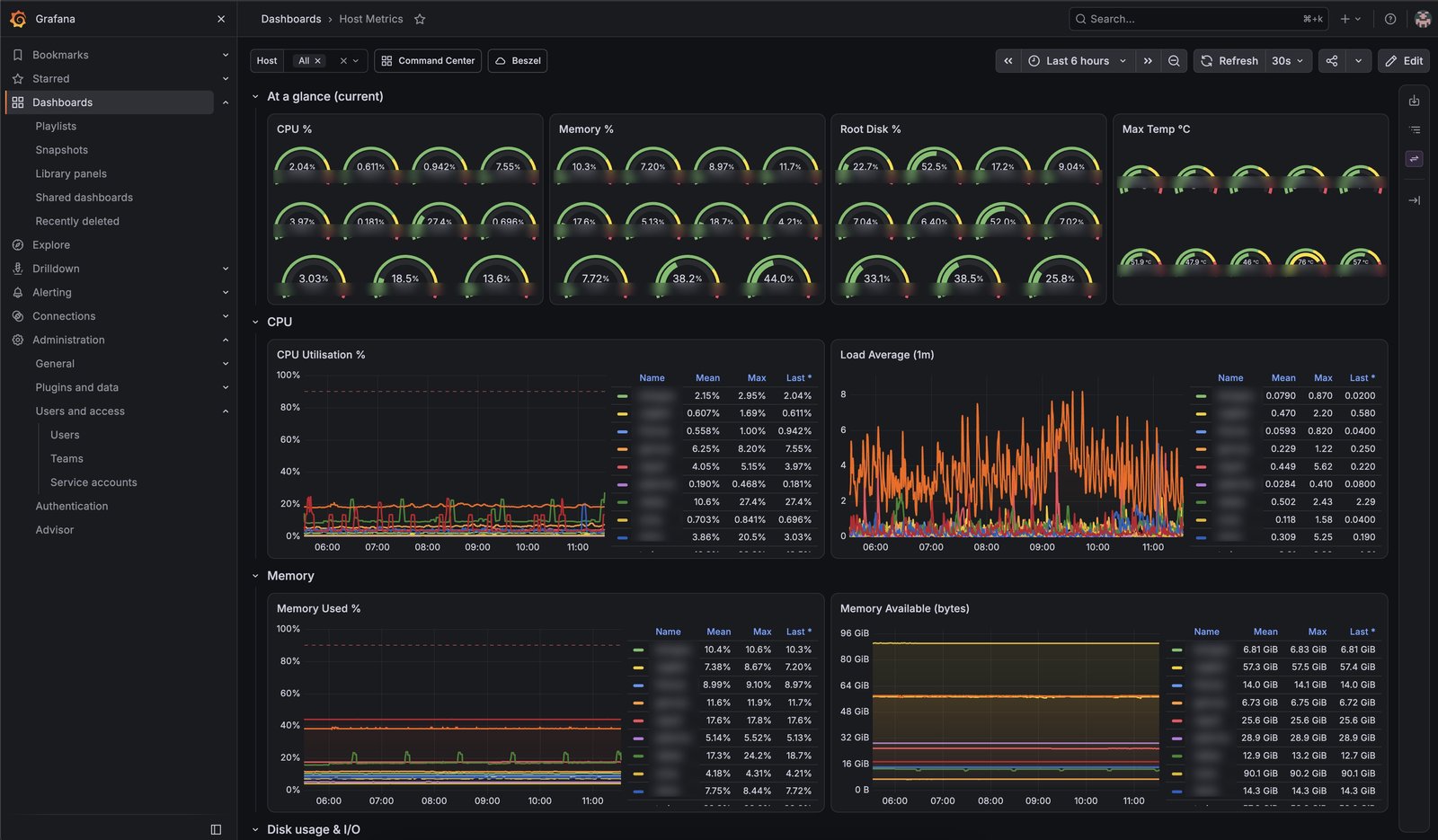Viewport: 1438px width, 840px height.
Task: Open the Command Center dashboard link
Action: click(x=428, y=61)
